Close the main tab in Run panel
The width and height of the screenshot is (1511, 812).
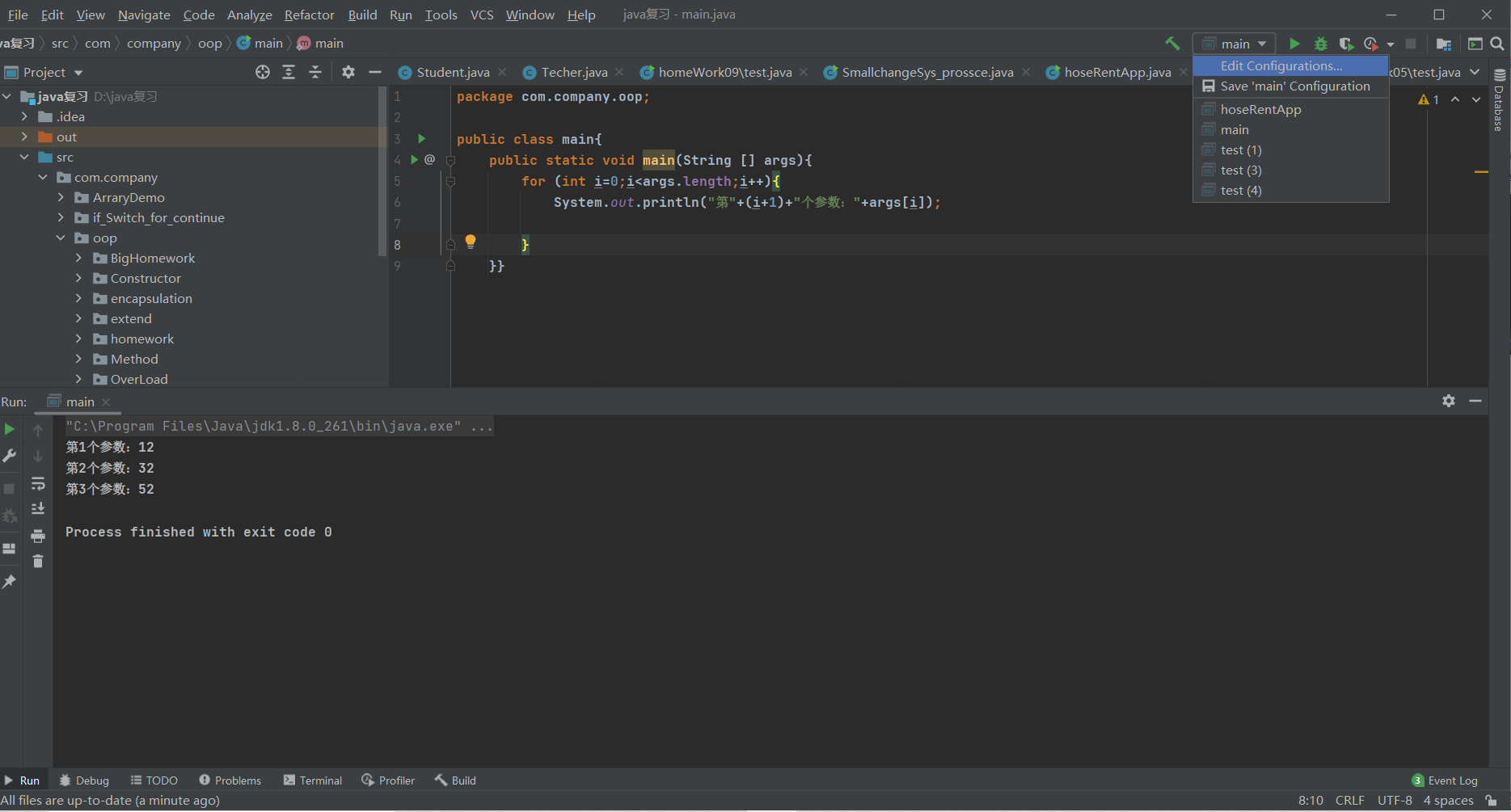tap(106, 402)
